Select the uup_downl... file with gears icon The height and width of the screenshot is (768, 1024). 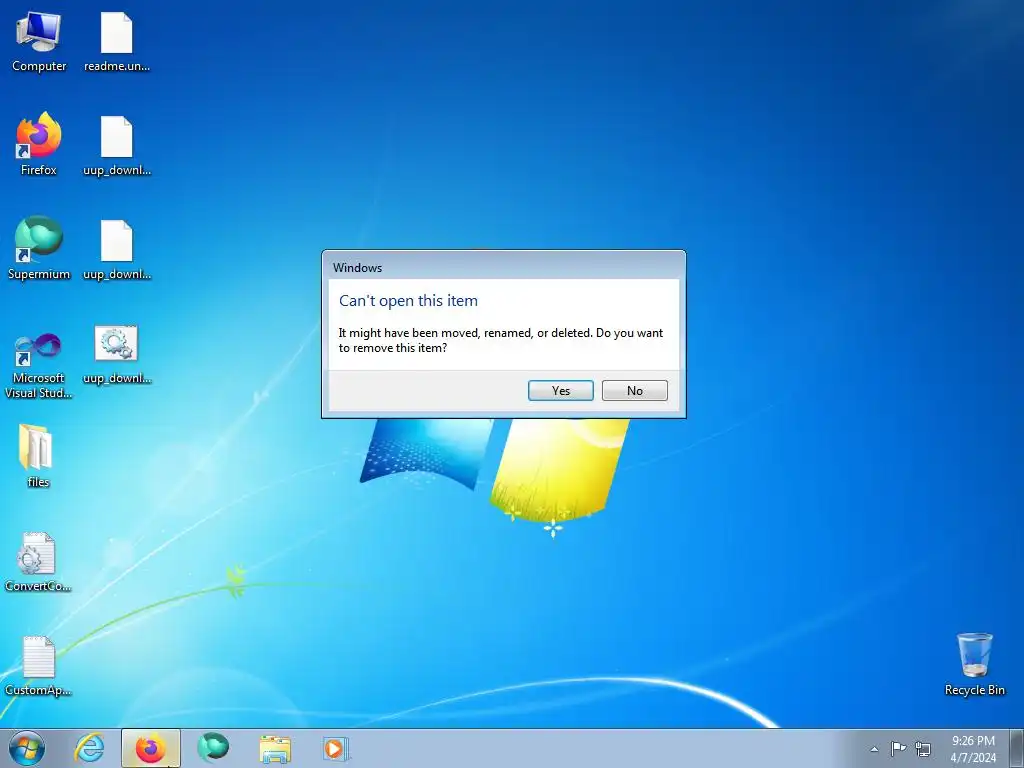(117, 355)
